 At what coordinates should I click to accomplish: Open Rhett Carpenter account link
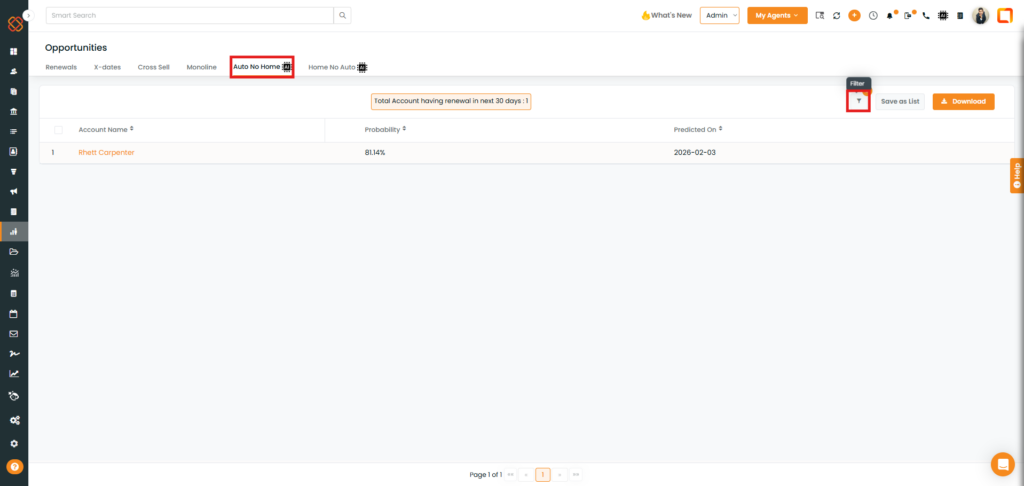click(x=106, y=152)
